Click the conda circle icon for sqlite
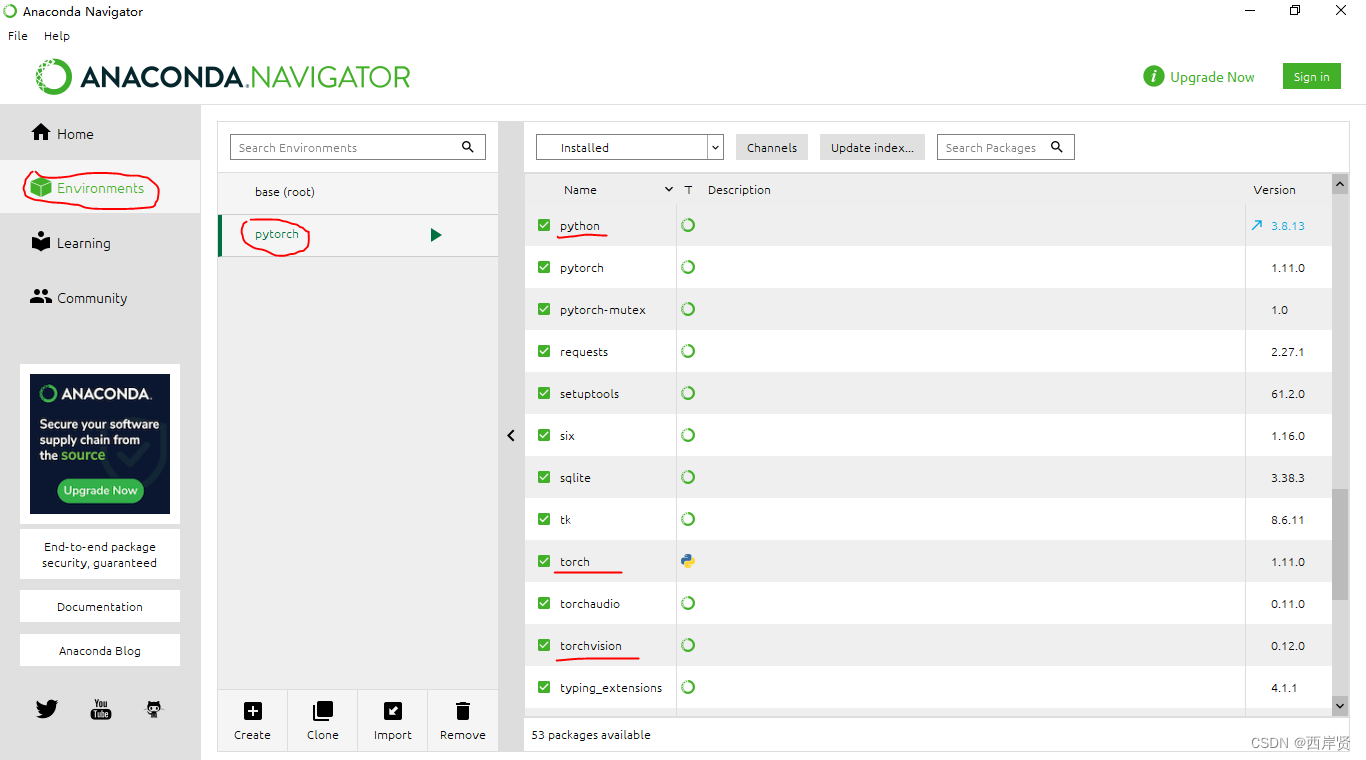 coord(688,477)
